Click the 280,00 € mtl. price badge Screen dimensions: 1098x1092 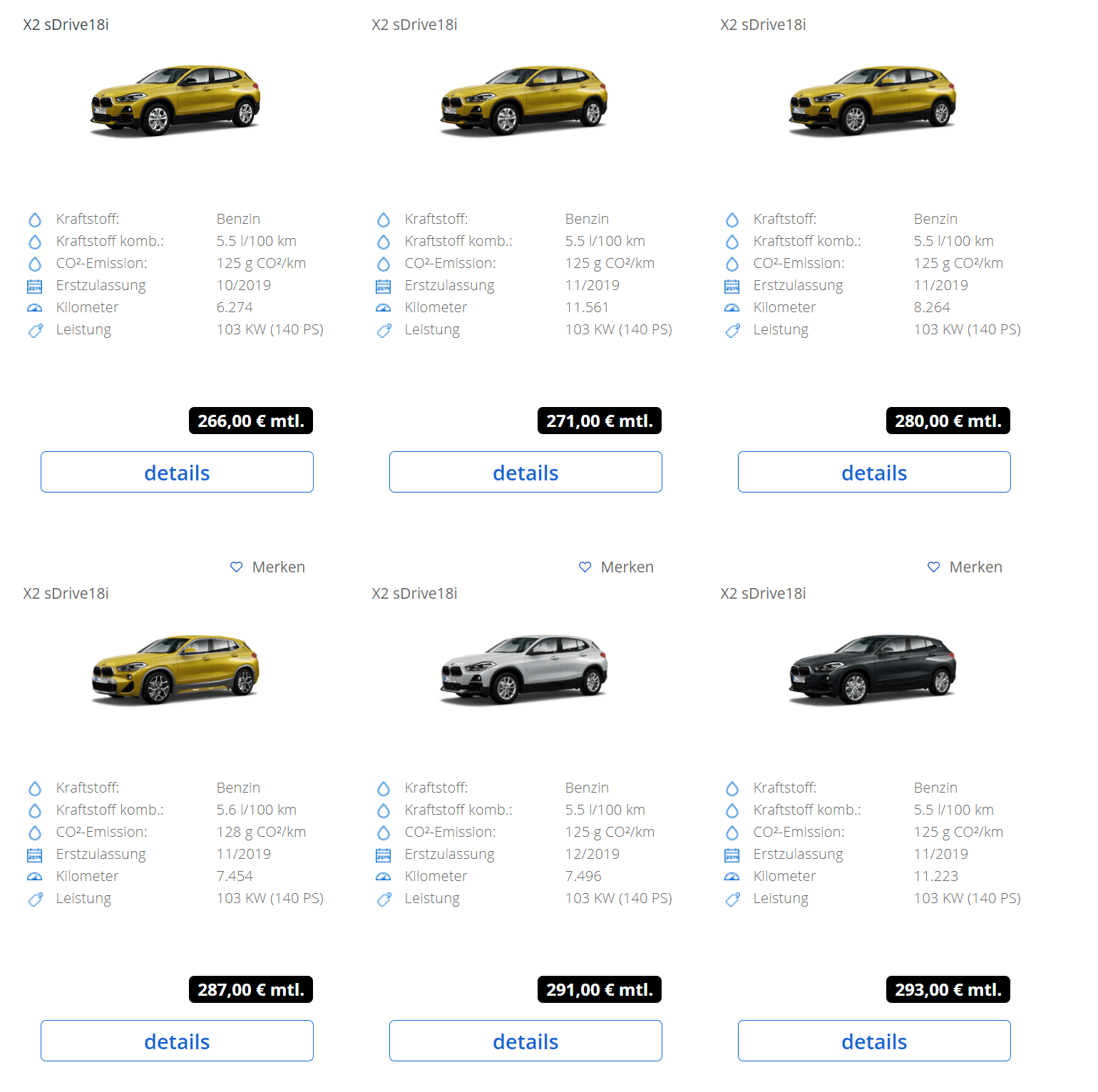tap(948, 421)
